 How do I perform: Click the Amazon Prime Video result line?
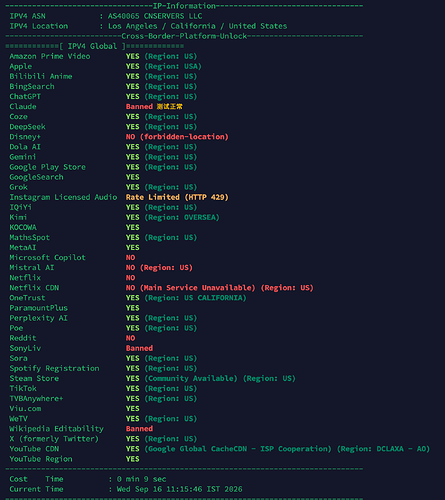click(103, 56)
